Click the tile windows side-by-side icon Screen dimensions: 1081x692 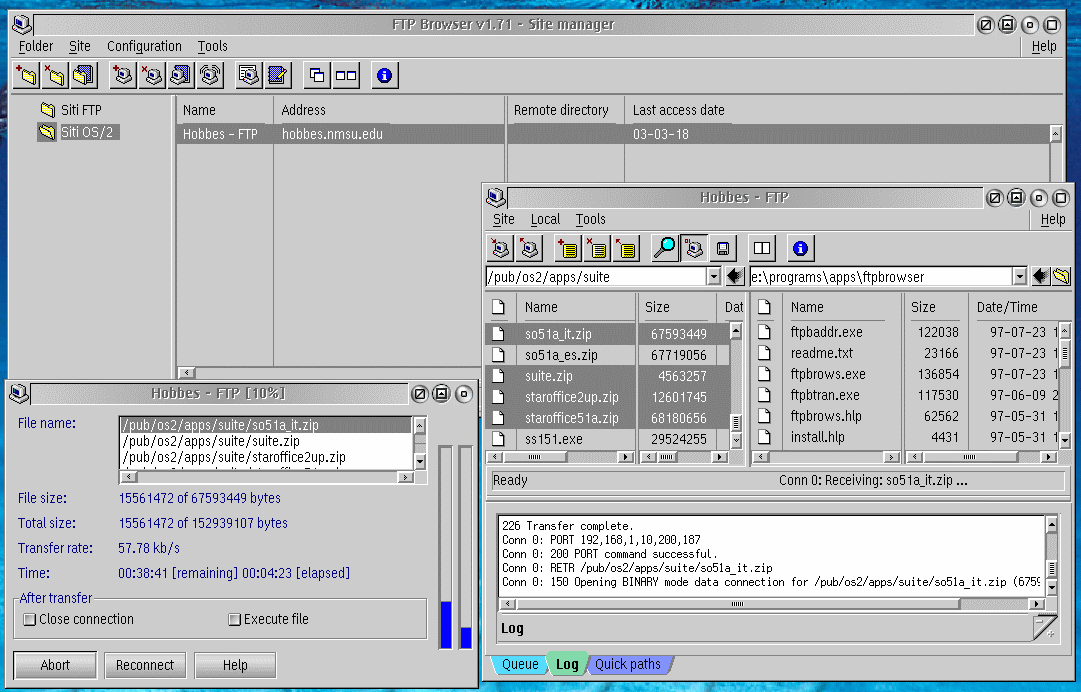coord(346,75)
